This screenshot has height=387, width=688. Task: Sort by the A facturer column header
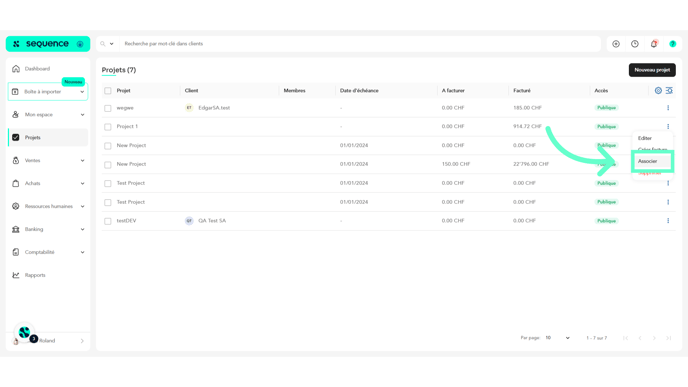tap(453, 90)
